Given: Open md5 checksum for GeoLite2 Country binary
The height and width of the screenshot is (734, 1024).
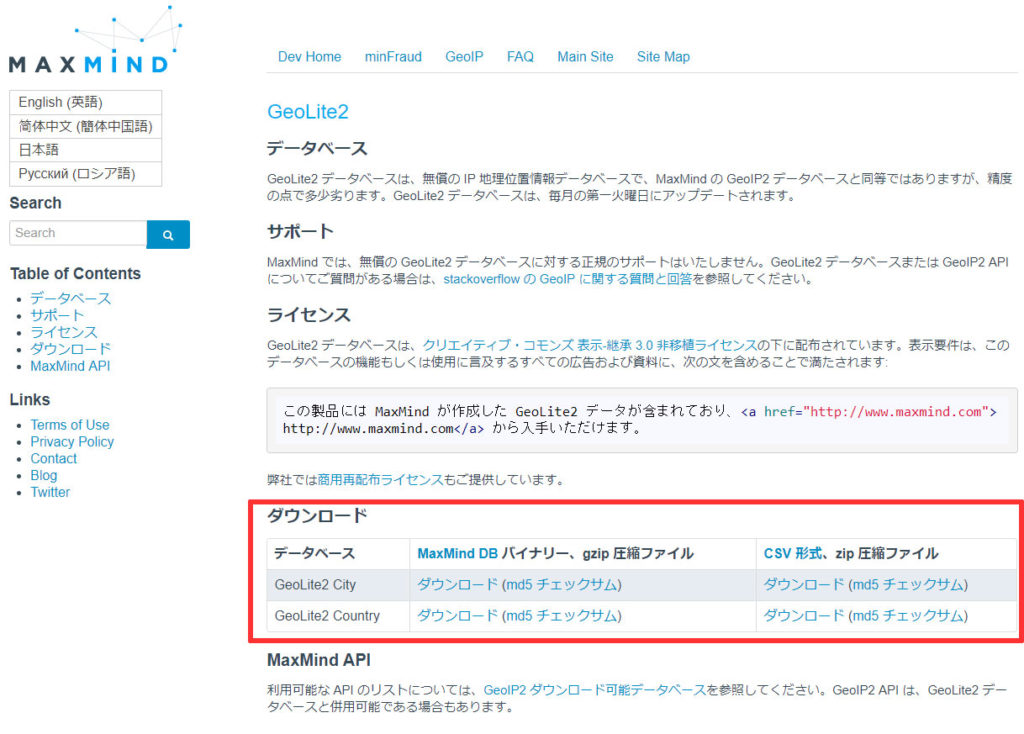Looking at the screenshot, I should click(561, 616).
